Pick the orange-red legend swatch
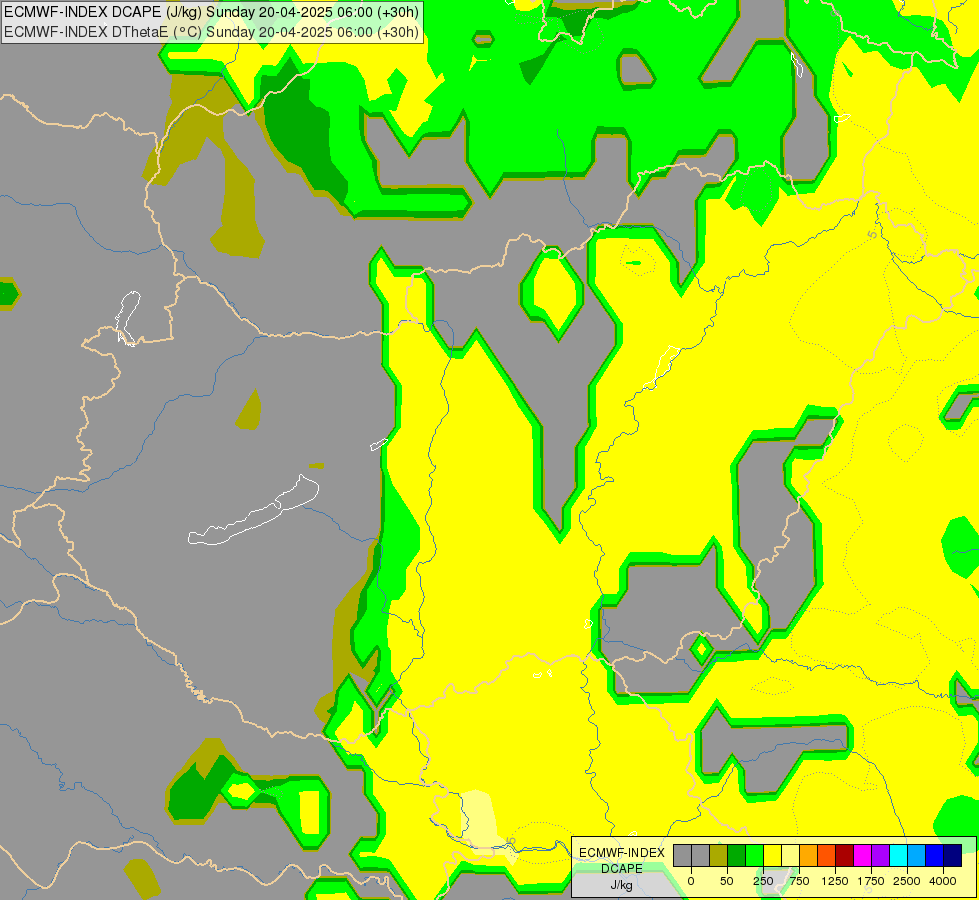 click(827, 855)
